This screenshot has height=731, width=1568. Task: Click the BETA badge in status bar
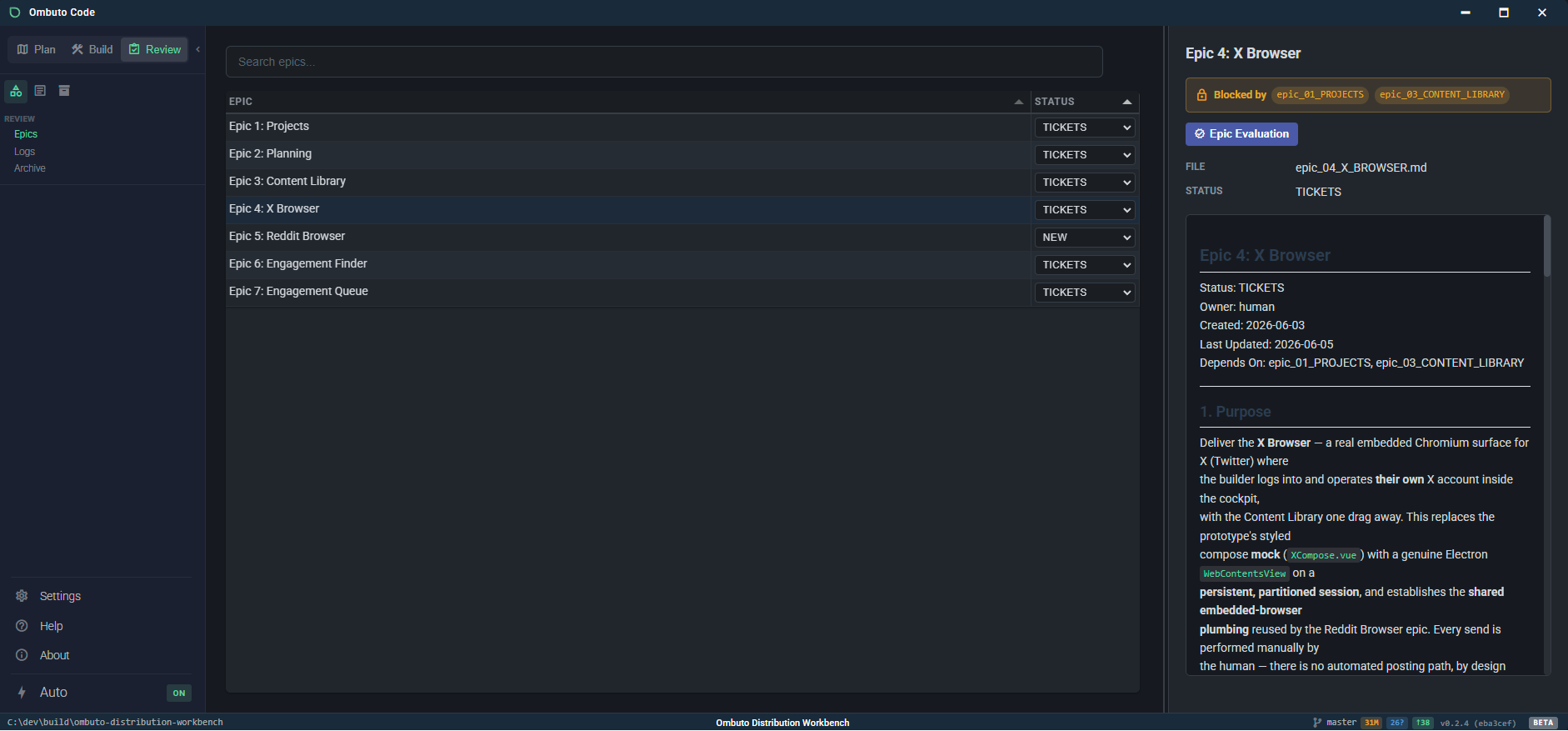click(x=1543, y=723)
